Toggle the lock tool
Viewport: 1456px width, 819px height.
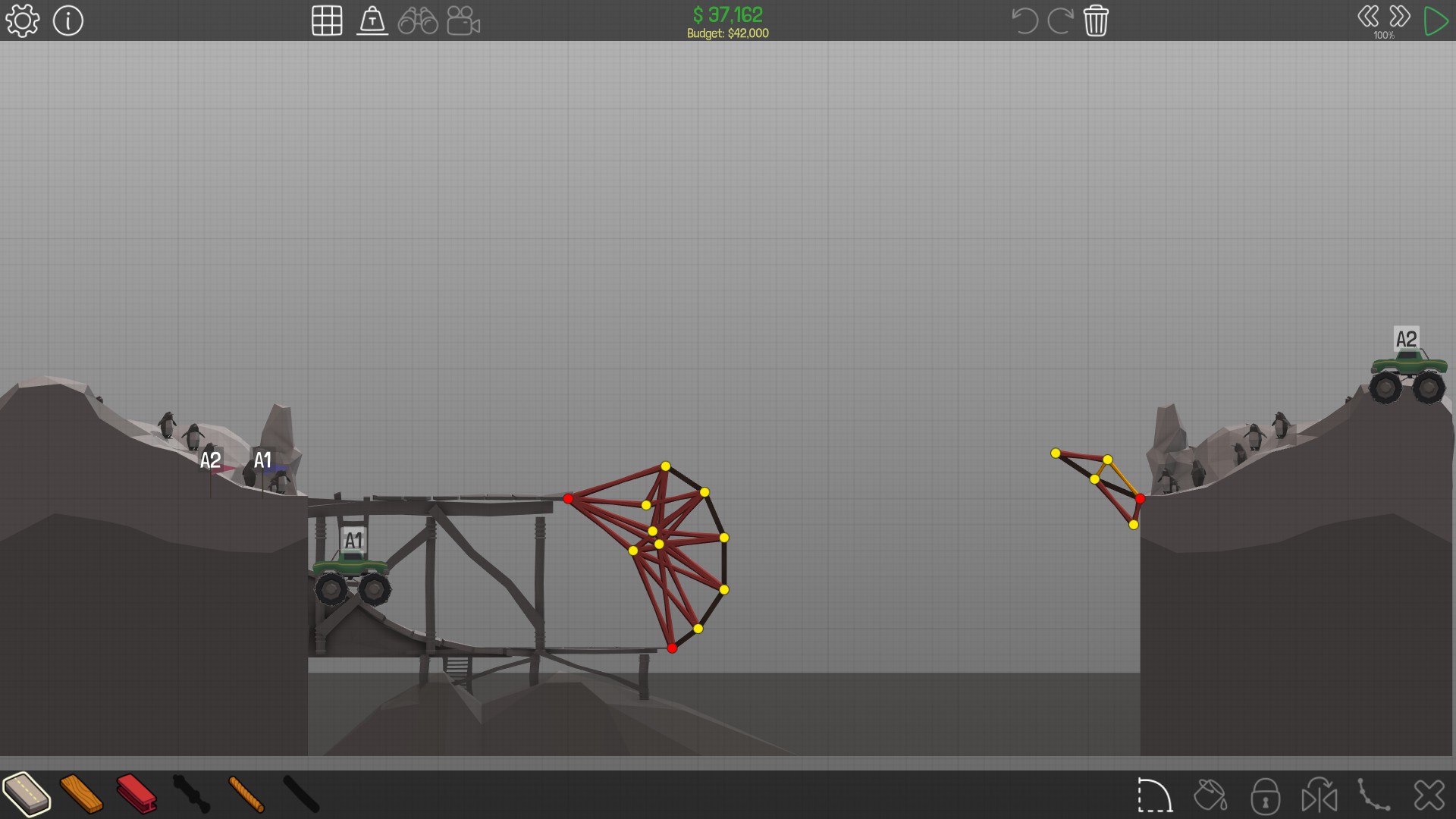coord(1265,795)
